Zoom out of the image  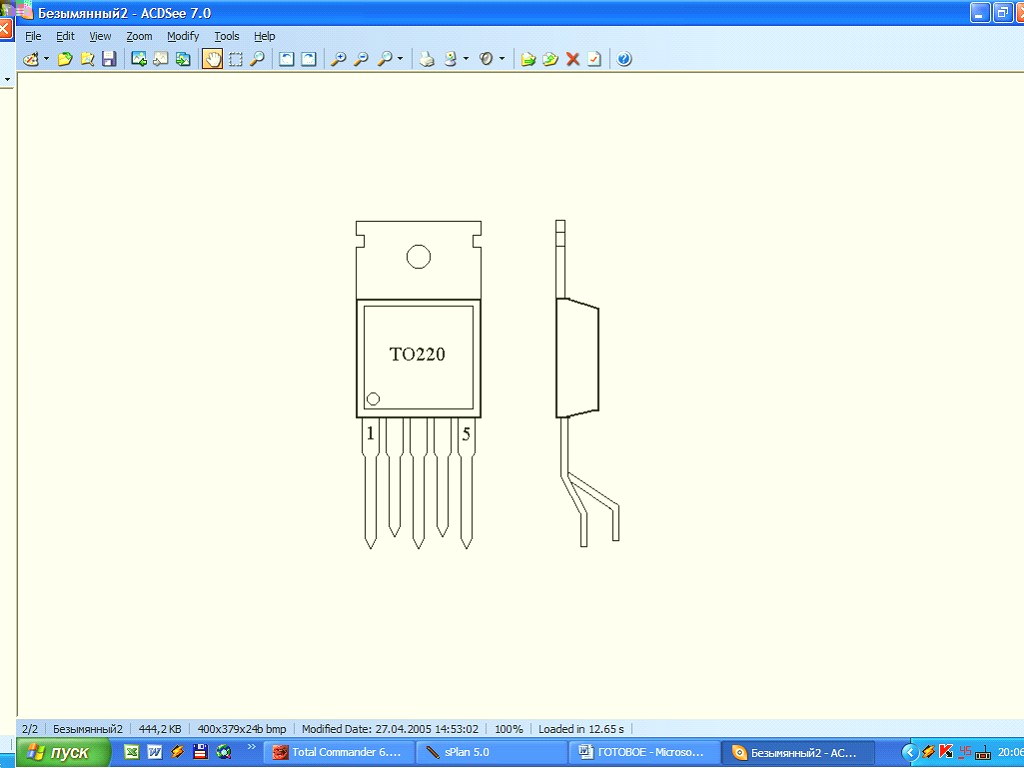tap(361, 59)
